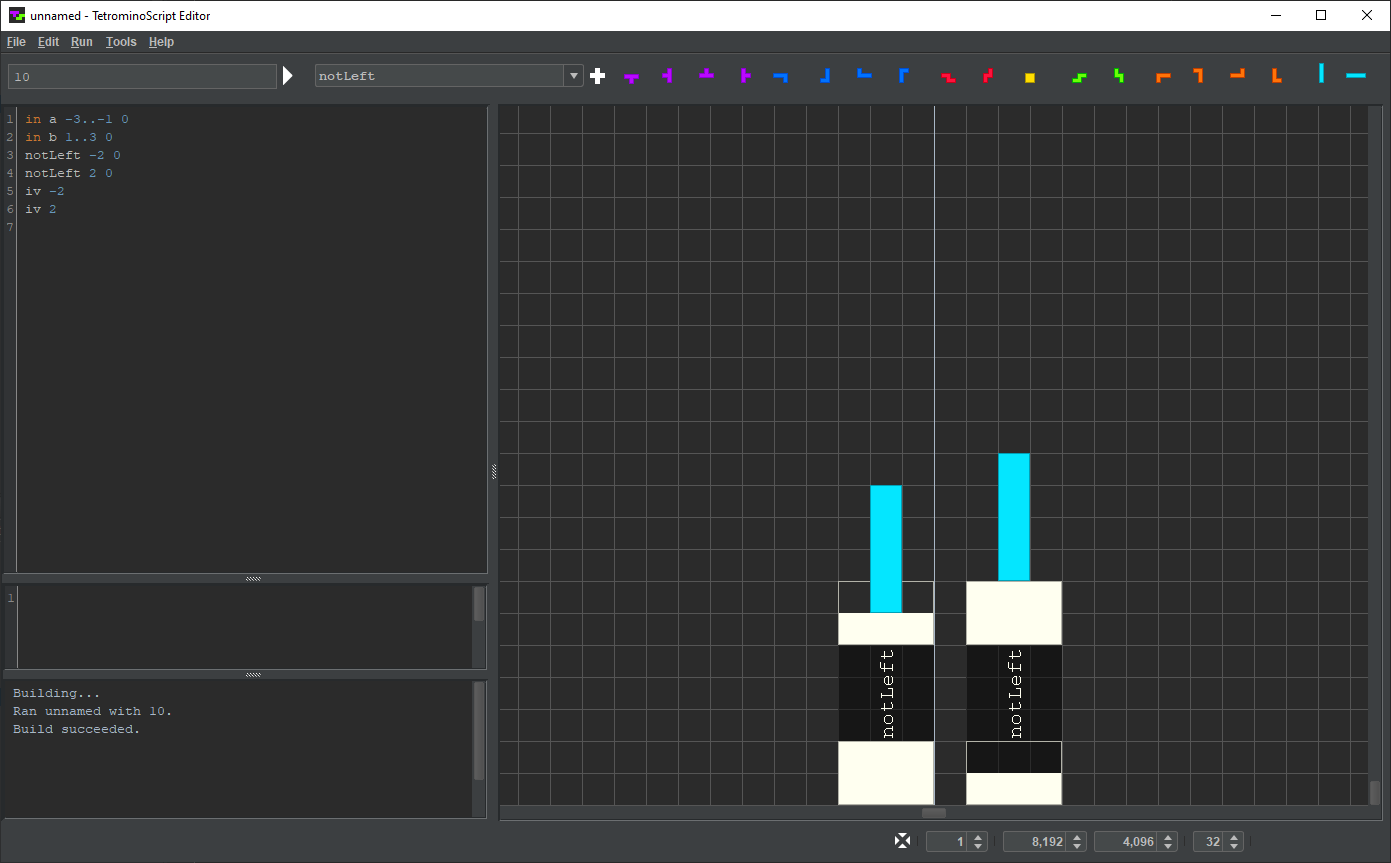This screenshot has width=1391, height=863.
Task: Decrease the 4,096 spinner value
Action: point(1168,846)
